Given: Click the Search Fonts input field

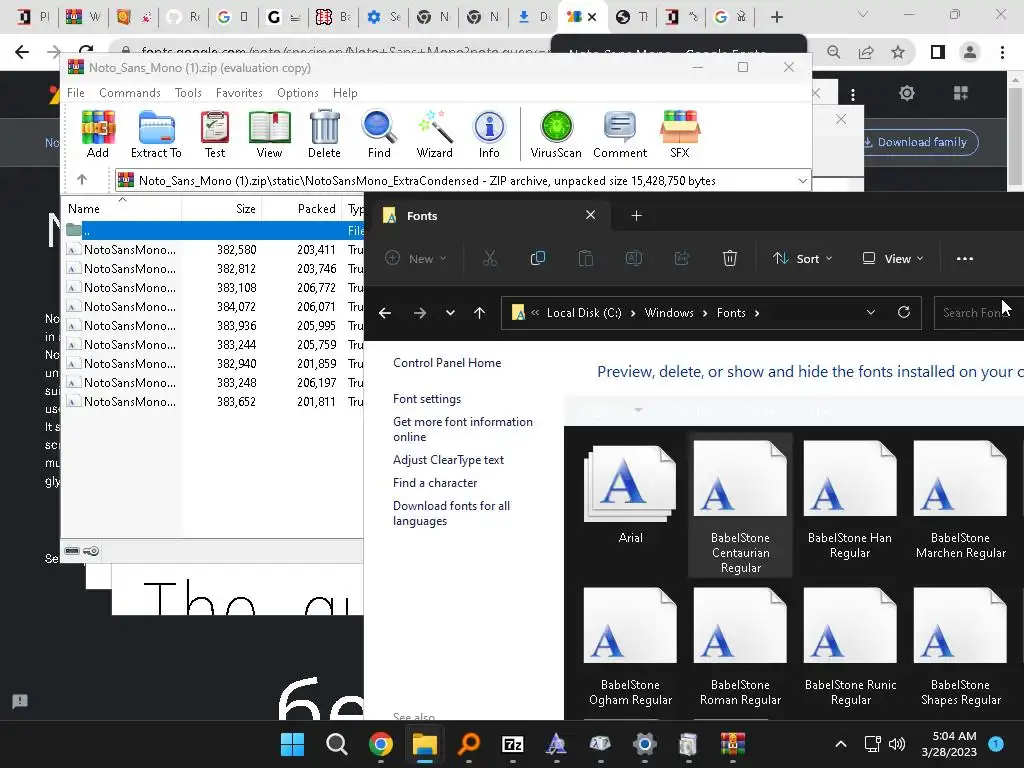Looking at the screenshot, I should point(979,313).
